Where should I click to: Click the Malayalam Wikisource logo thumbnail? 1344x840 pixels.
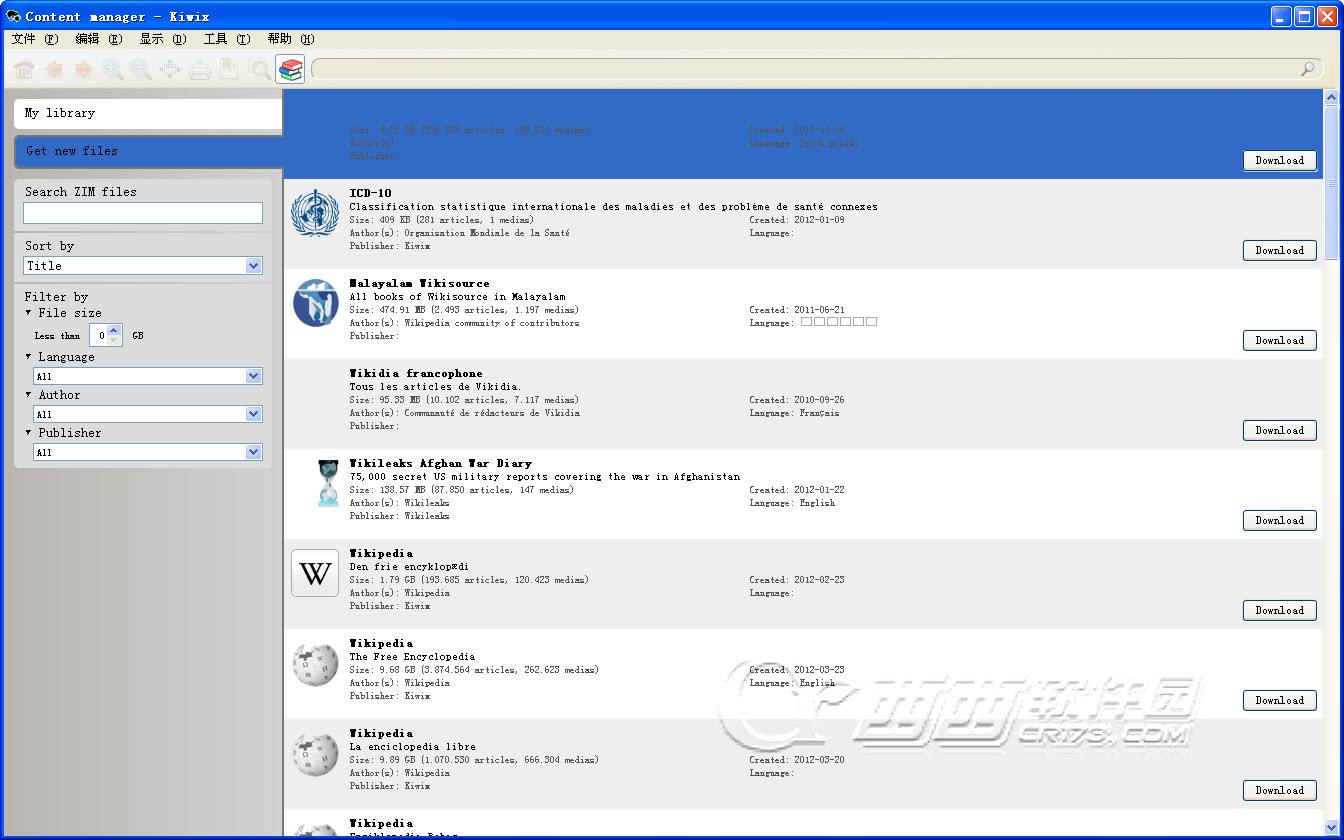click(x=315, y=303)
